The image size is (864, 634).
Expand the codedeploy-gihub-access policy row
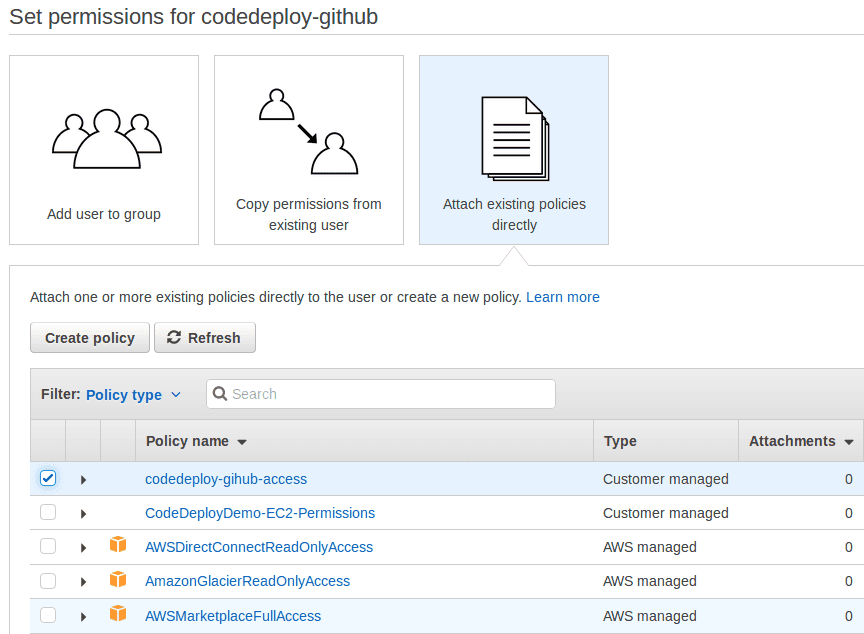(x=83, y=479)
